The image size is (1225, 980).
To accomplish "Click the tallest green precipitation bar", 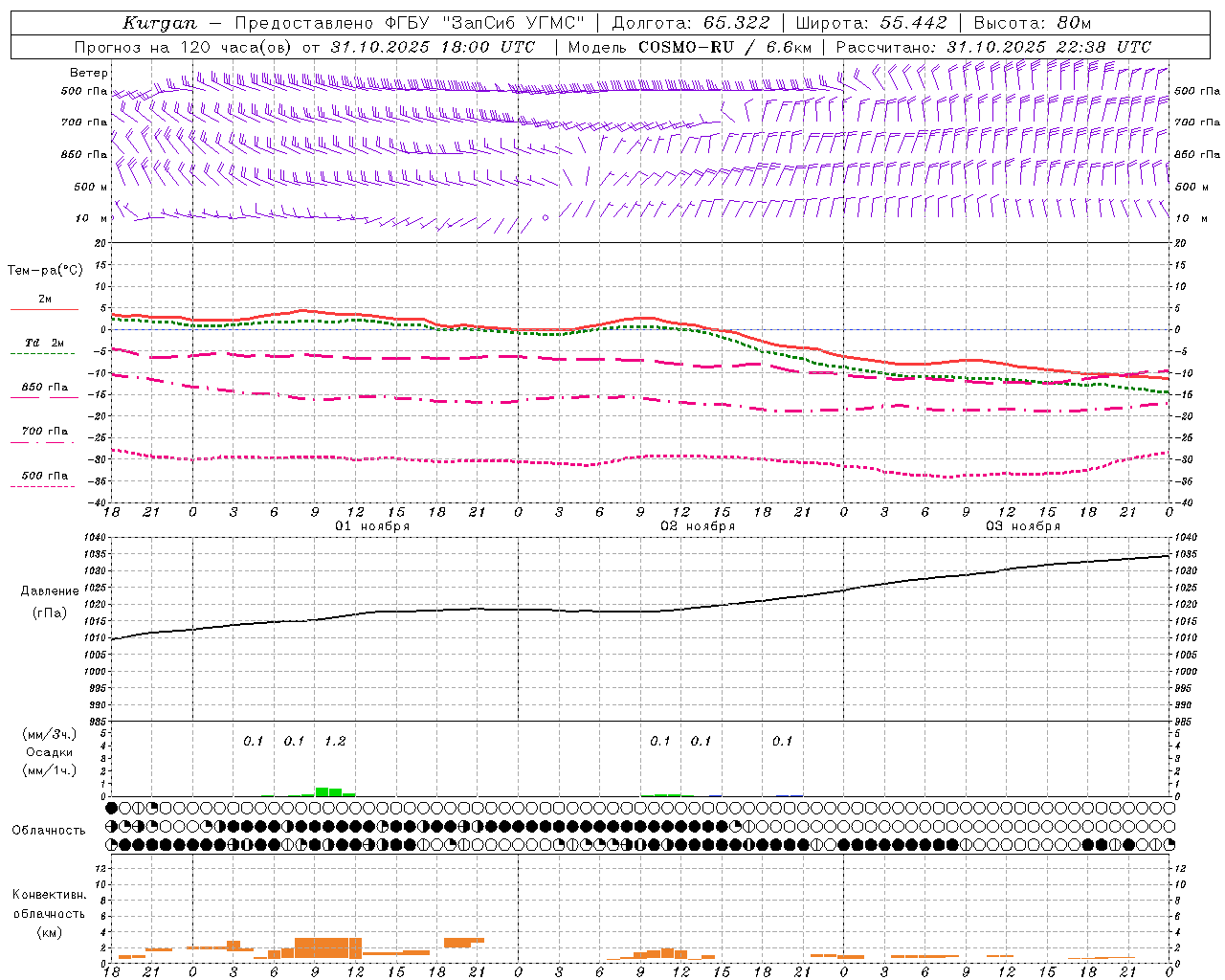I will [x=323, y=791].
